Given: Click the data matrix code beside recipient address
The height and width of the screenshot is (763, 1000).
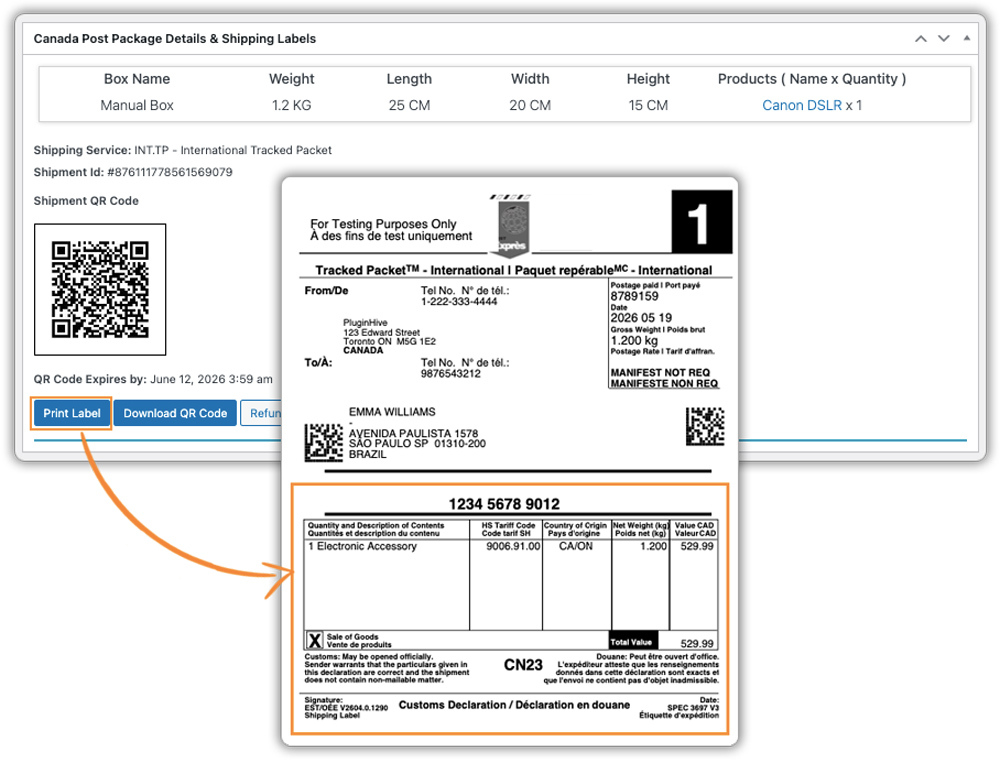Looking at the screenshot, I should point(324,443).
